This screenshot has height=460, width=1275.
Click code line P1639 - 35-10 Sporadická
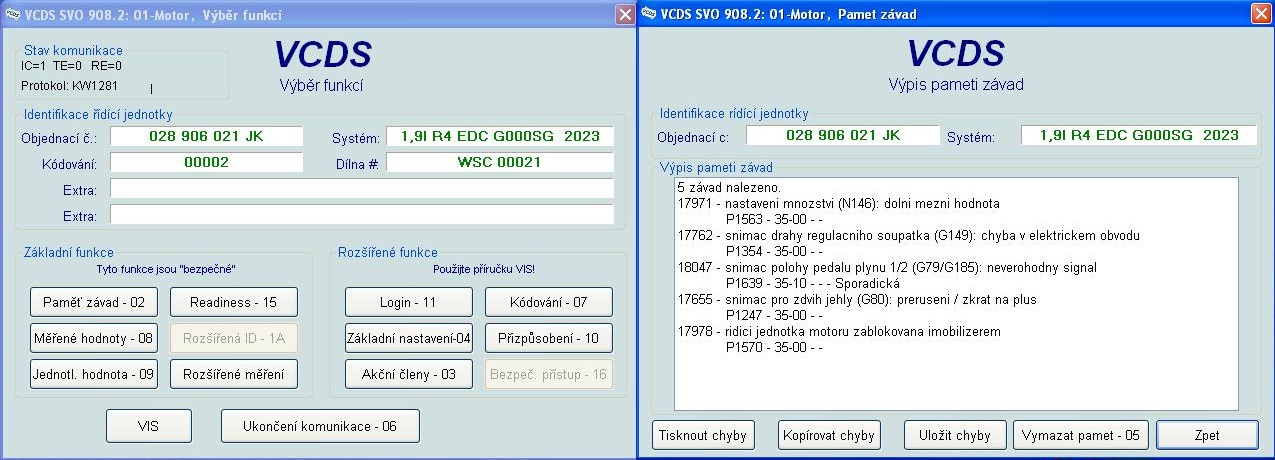(x=812, y=284)
